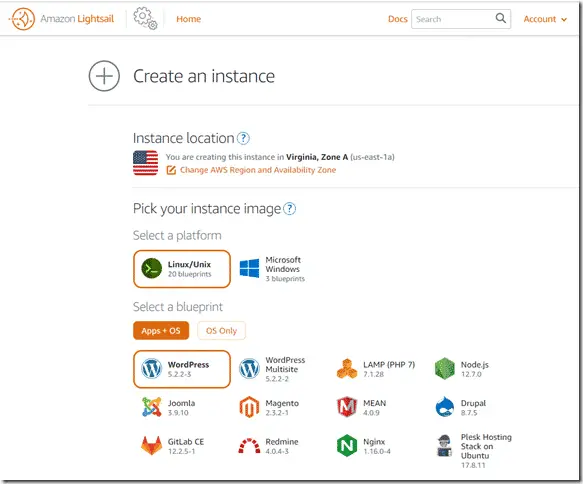The height and width of the screenshot is (484, 583).
Task: Select the Plesk Hosting Stack blueprint icon
Action: click(x=445, y=446)
